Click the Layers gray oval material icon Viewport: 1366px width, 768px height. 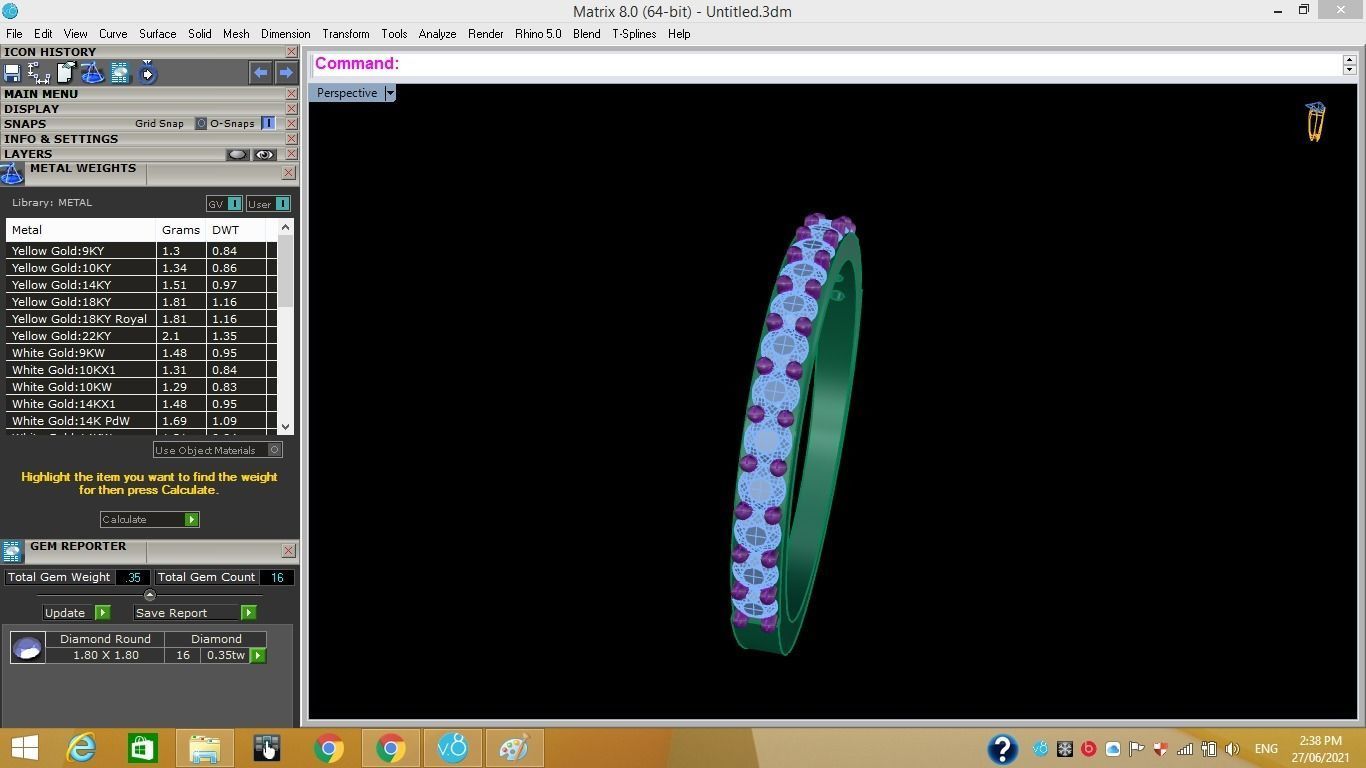pyautogui.click(x=237, y=154)
